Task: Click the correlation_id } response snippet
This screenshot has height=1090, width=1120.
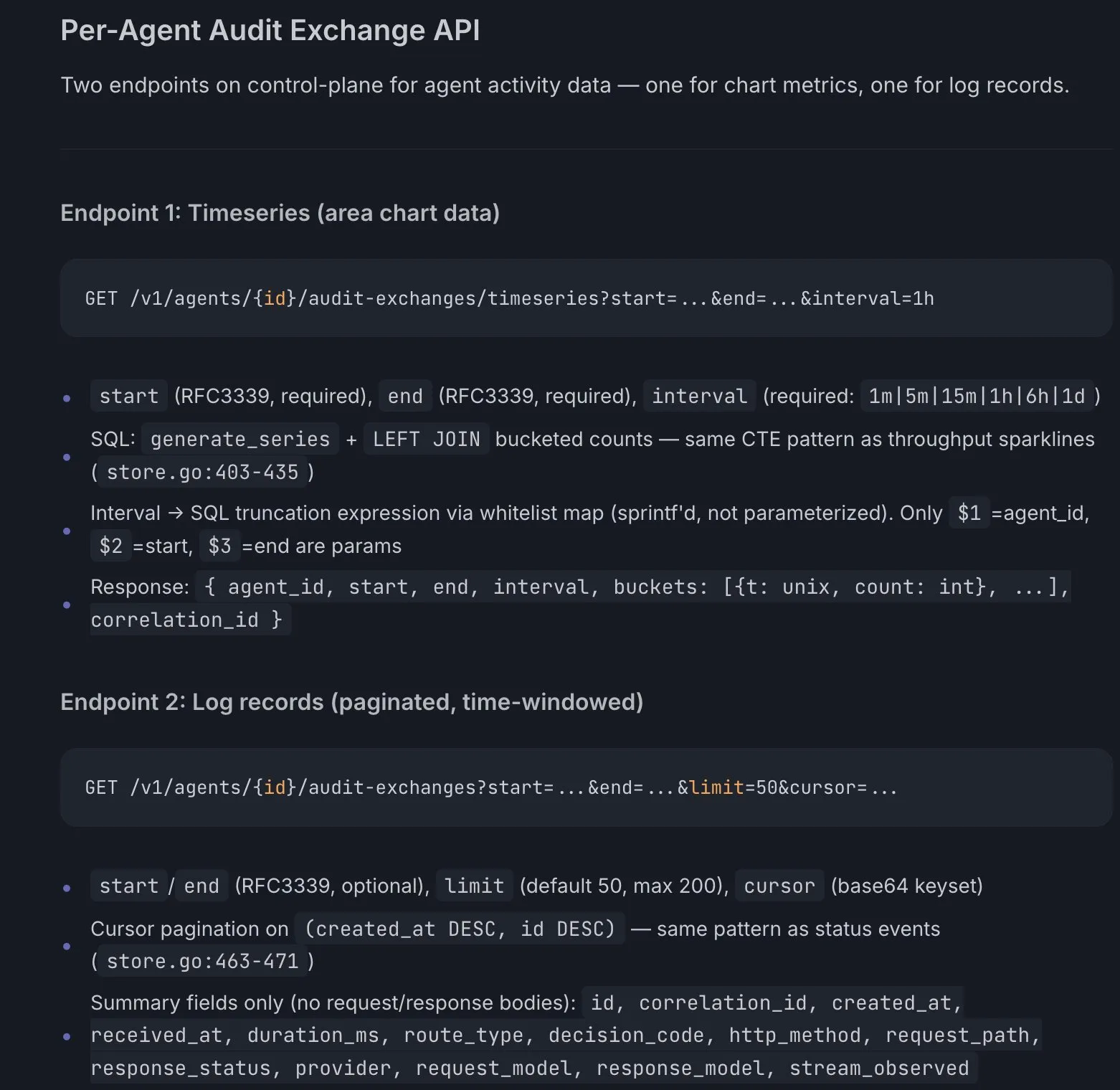Action: 186,620
